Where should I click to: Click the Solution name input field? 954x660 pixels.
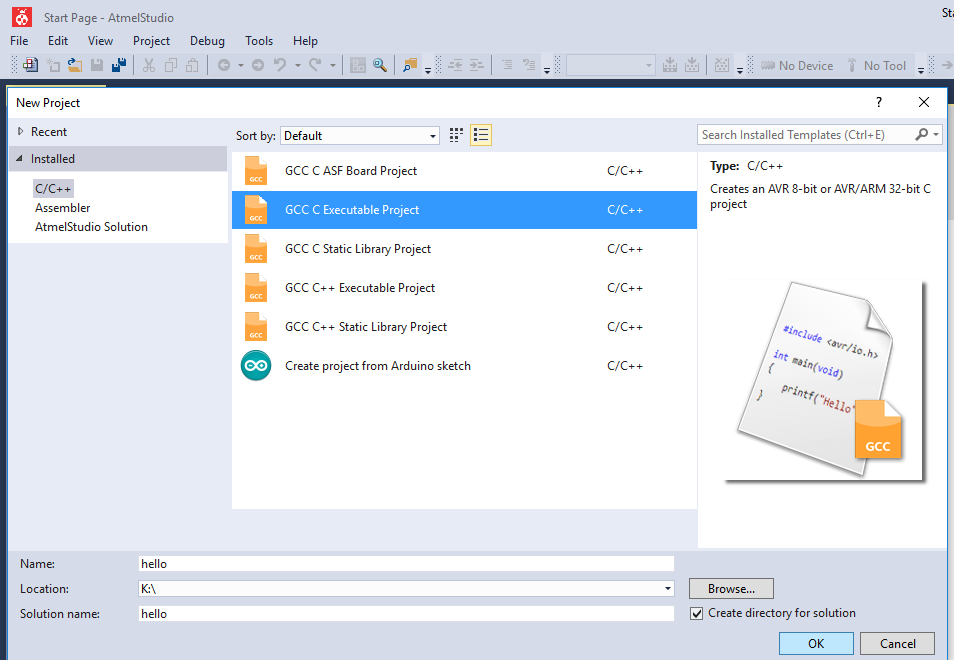click(x=406, y=614)
